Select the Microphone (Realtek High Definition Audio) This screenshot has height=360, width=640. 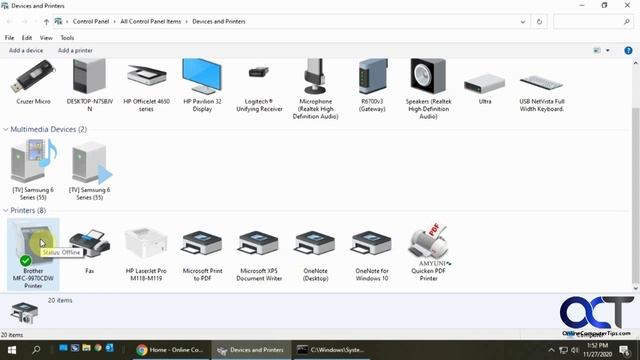click(x=316, y=89)
